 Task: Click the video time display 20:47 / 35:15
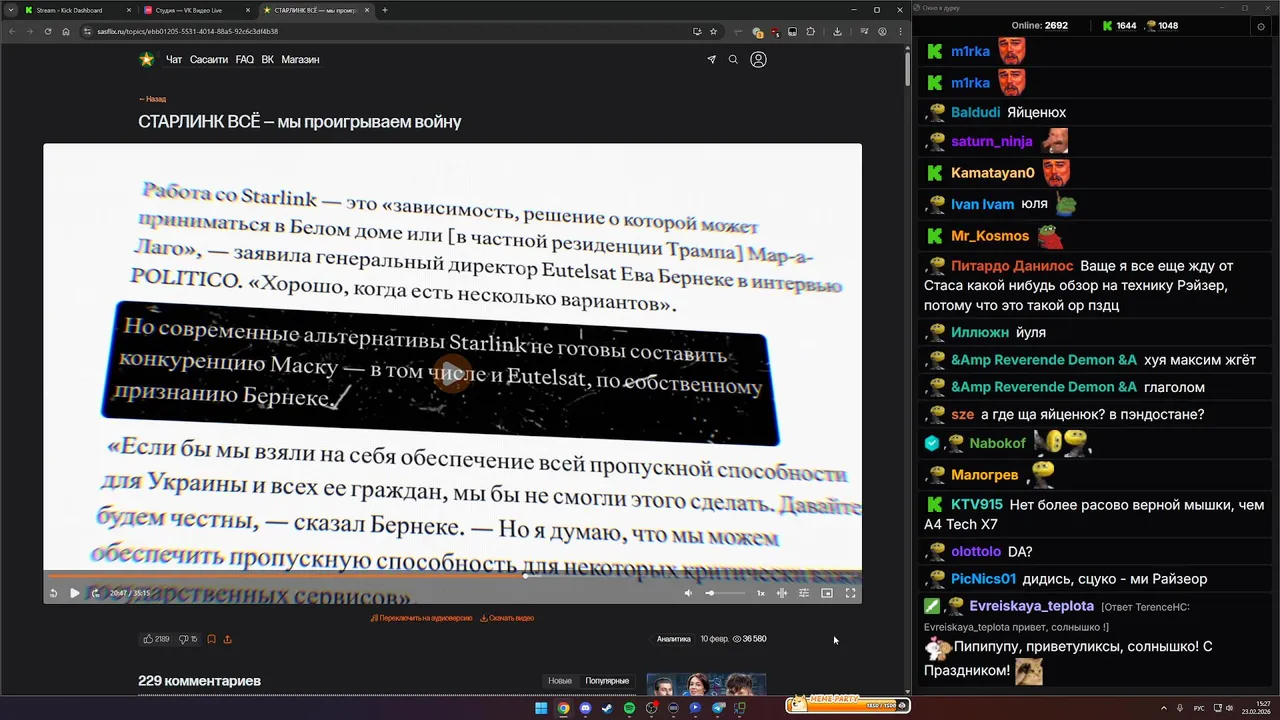pyautogui.click(x=129, y=593)
